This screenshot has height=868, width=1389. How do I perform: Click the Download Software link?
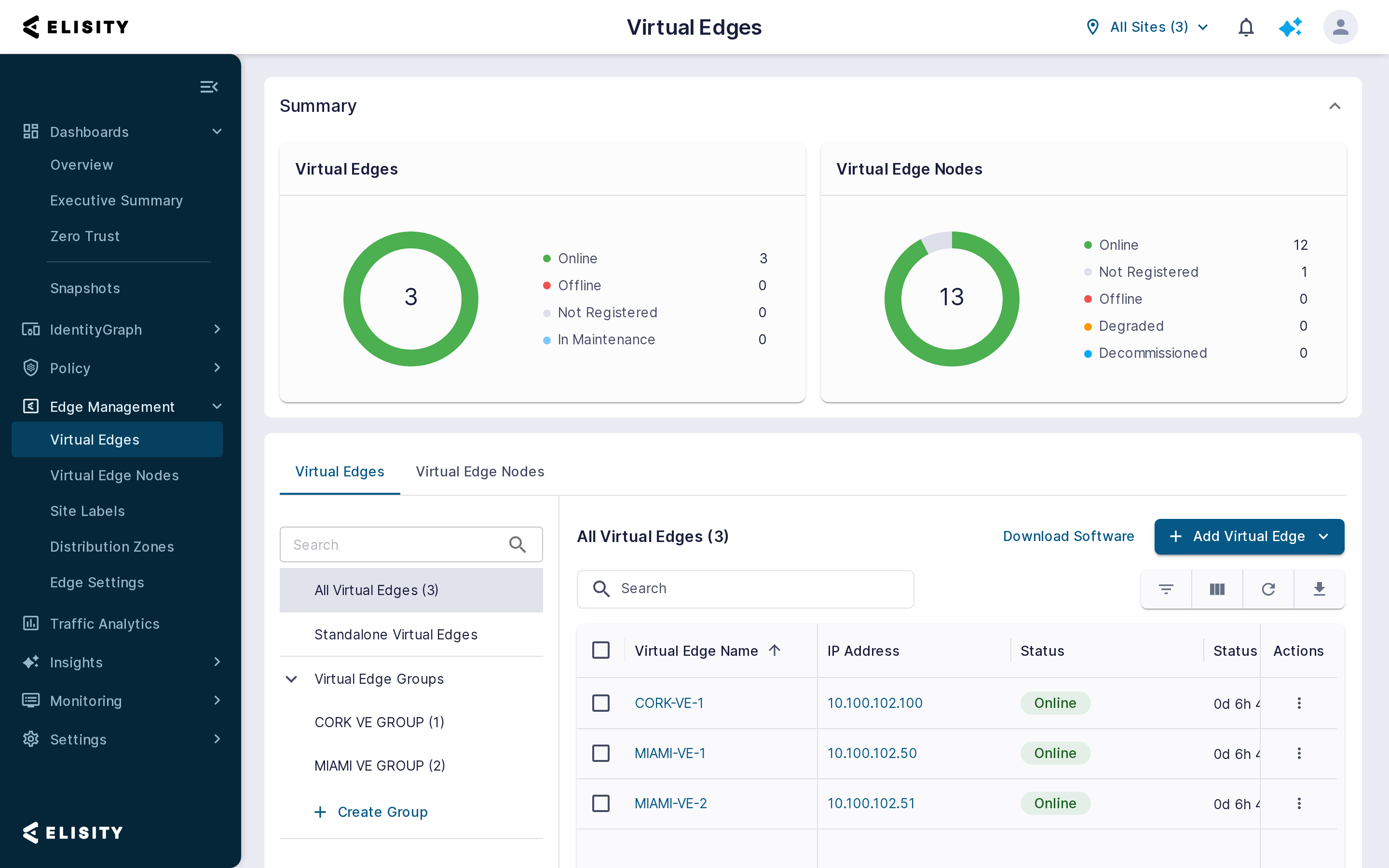tap(1068, 536)
